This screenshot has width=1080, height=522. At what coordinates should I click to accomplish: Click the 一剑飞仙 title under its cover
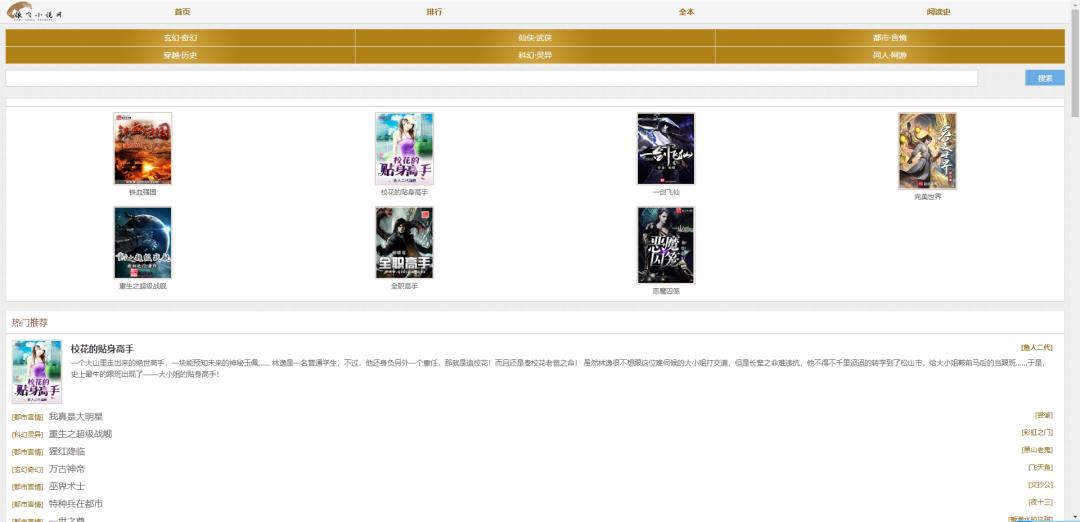666,192
